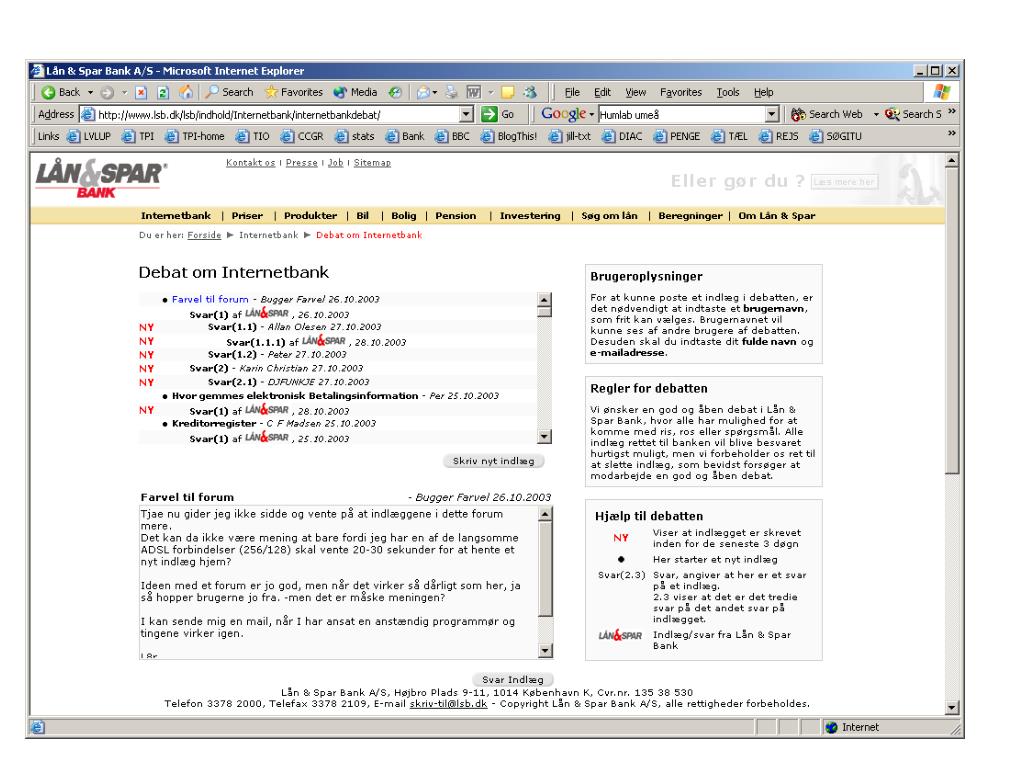Screen dimensions: 1024x768
Task: Click the Go button beside address bar
Action: [x=498, y=114]
